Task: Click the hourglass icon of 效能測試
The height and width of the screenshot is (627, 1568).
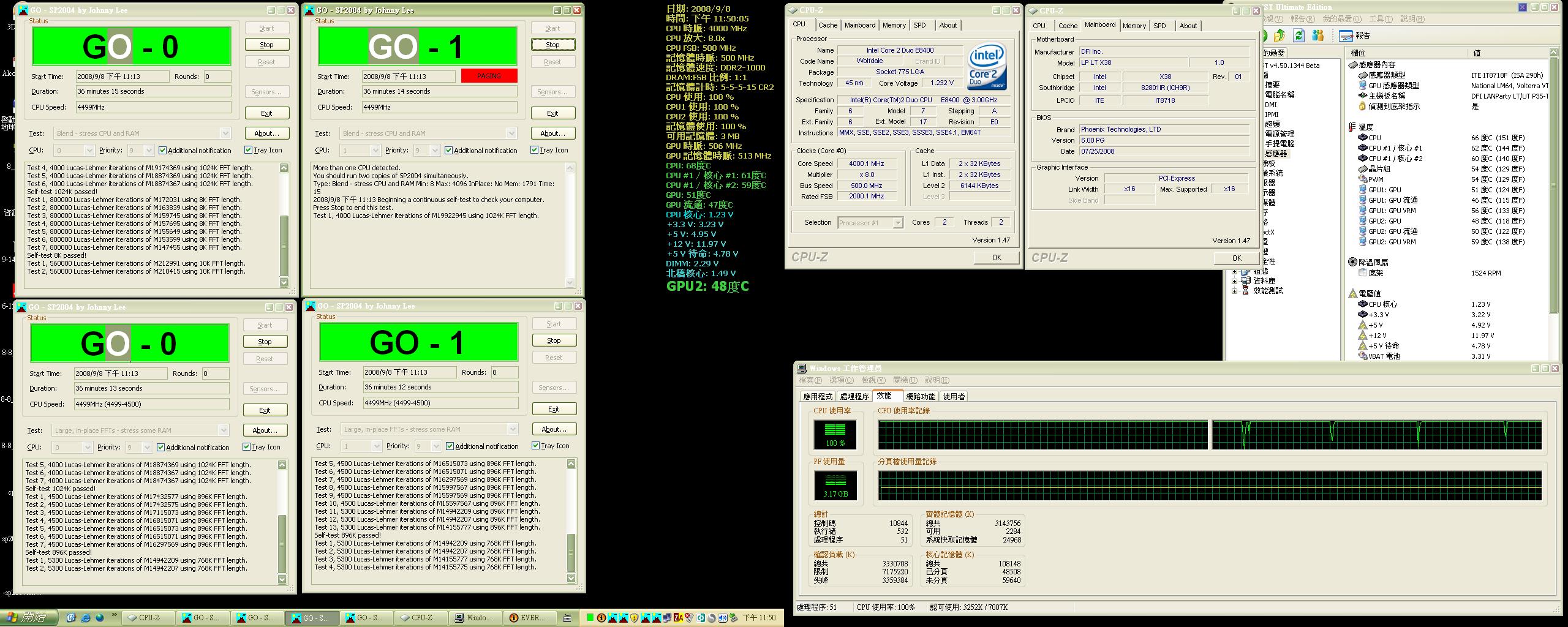Action: click(1245, 290)
